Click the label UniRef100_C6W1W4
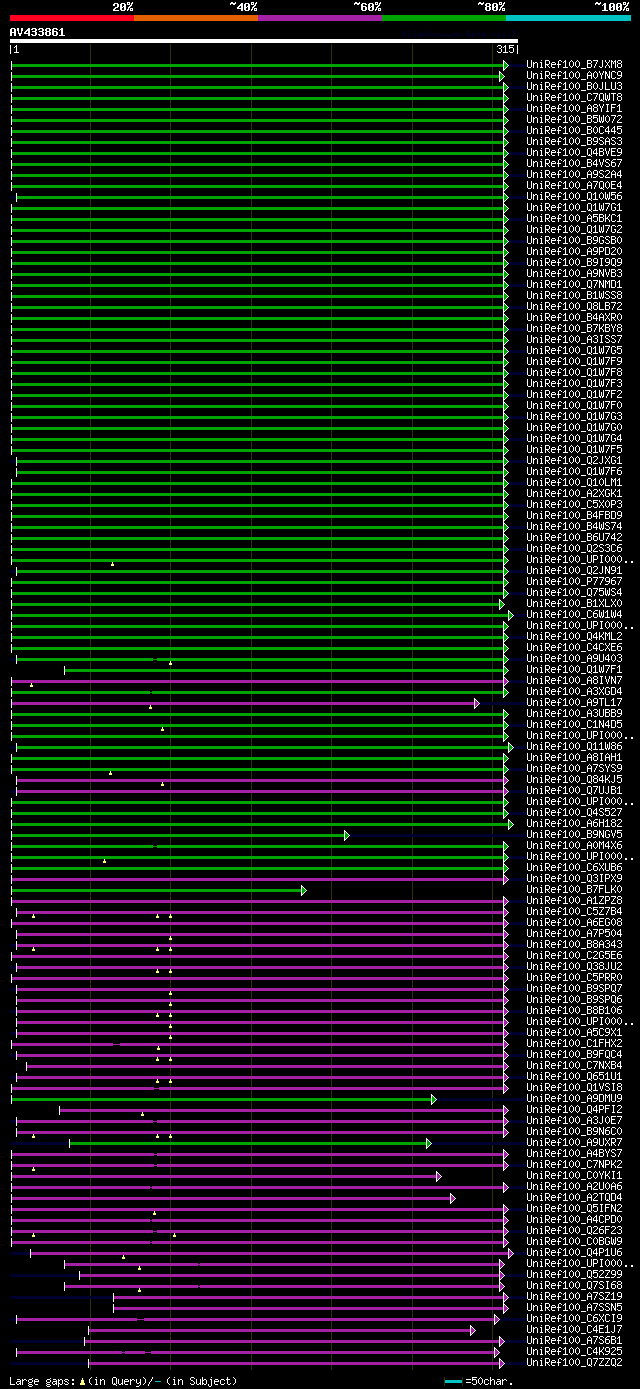The image size is (640, 1389). (574, 615)
